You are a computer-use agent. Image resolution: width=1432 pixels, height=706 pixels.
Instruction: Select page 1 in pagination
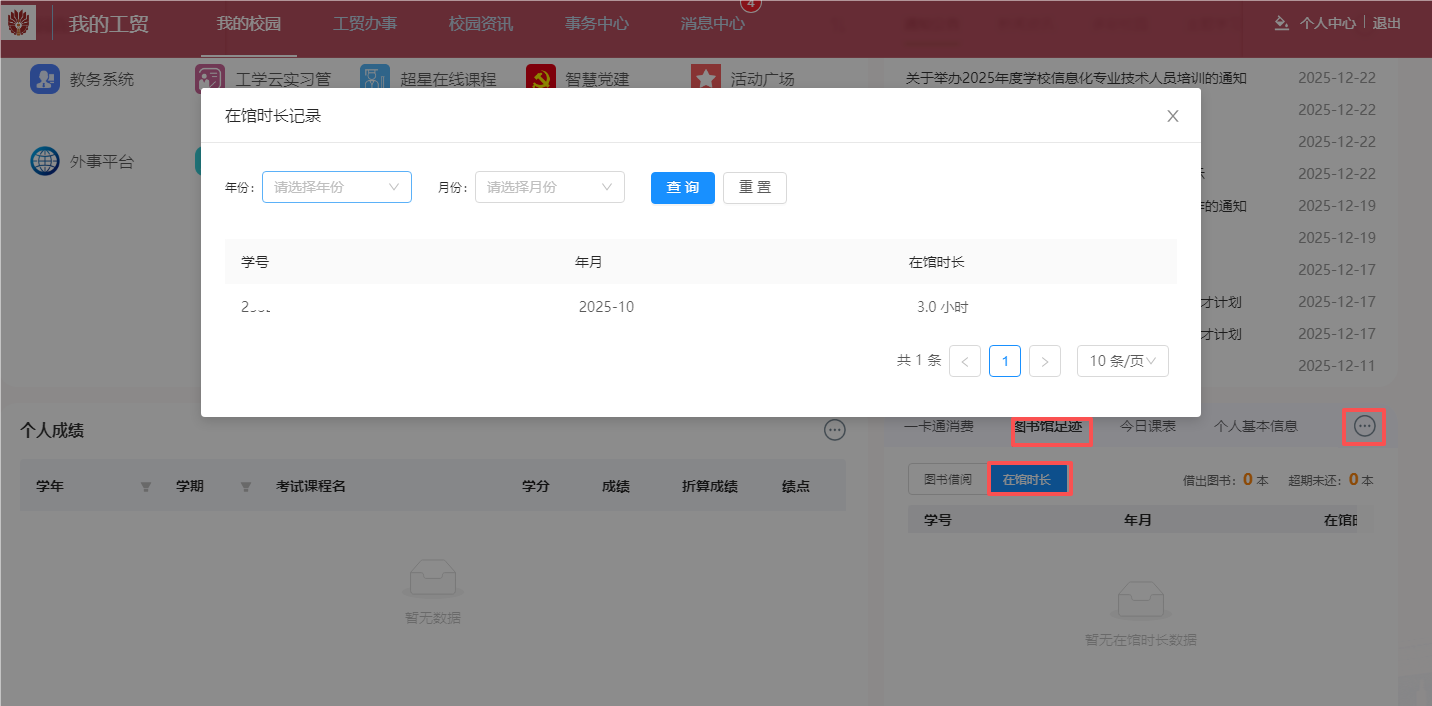pyautogui.click(x=1005, y=361)
